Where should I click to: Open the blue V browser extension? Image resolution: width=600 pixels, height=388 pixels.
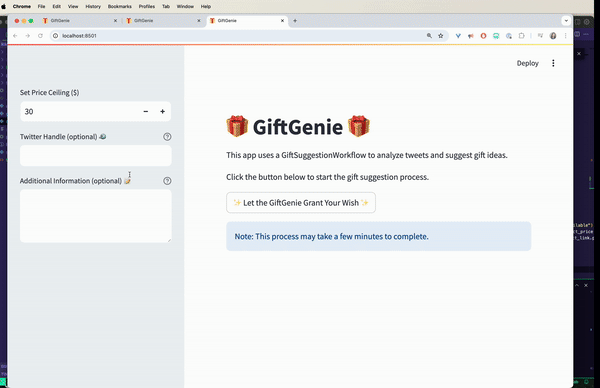[458, 36]
